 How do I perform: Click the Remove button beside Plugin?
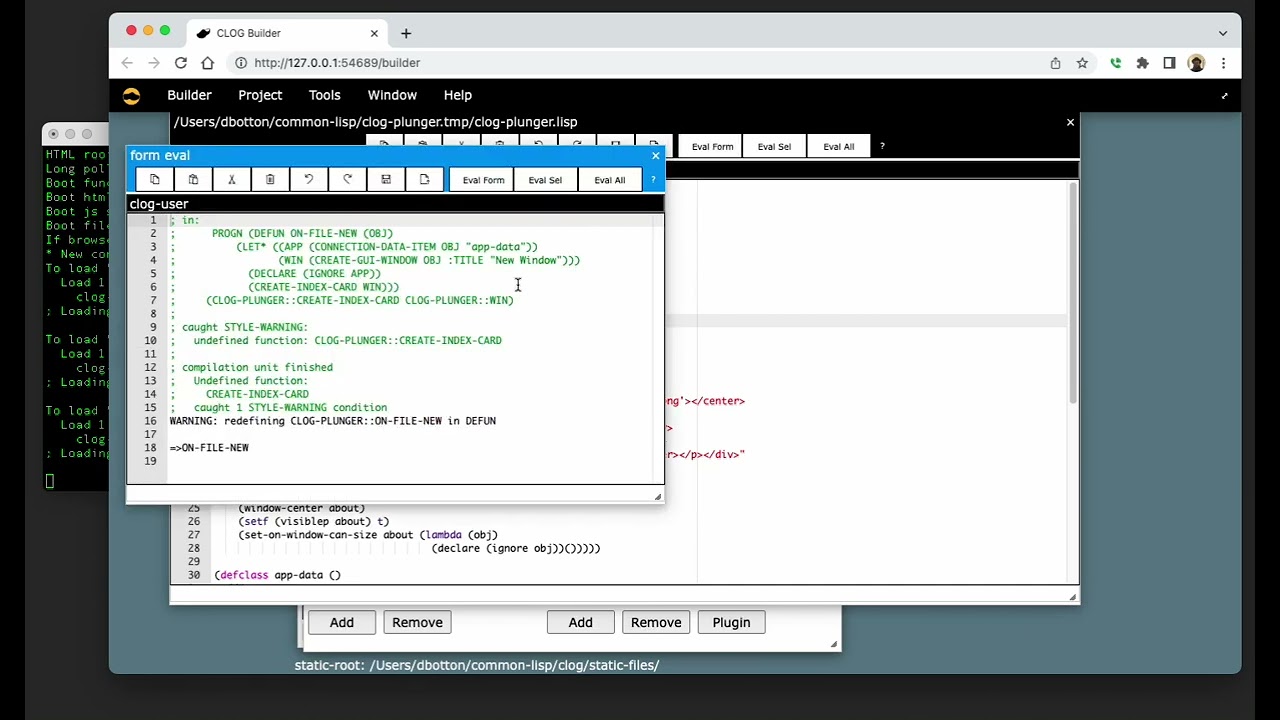coord(656,622)
